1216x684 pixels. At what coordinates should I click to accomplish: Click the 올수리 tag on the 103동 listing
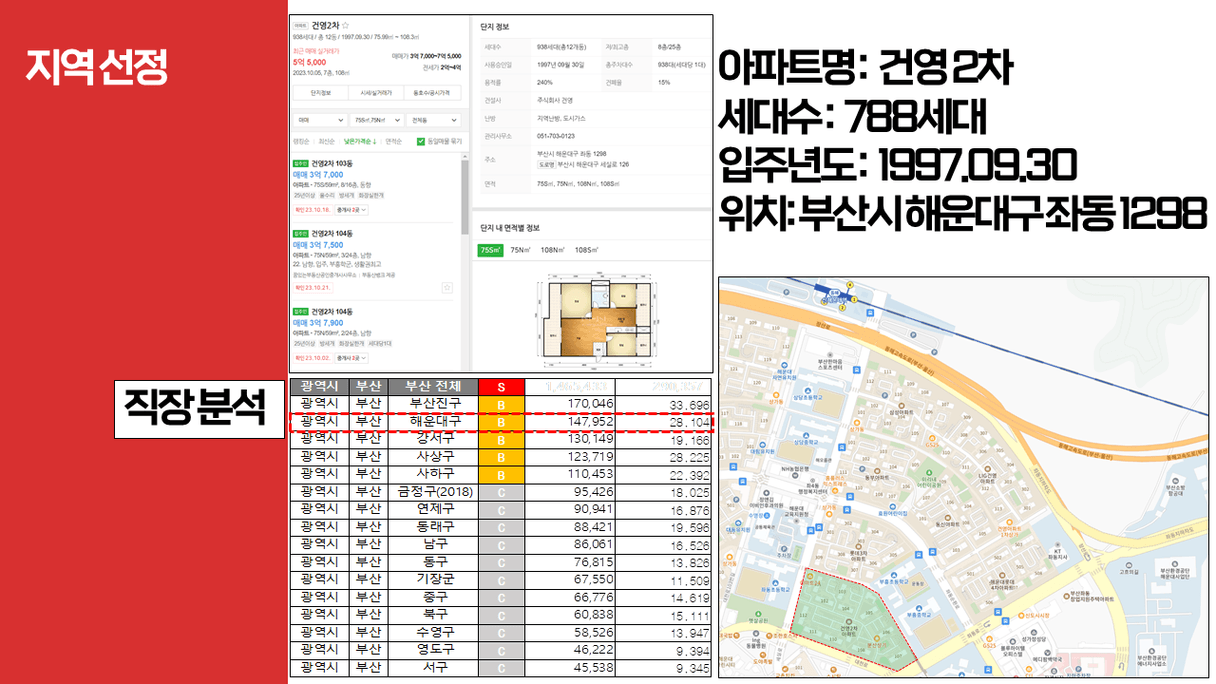327,195
